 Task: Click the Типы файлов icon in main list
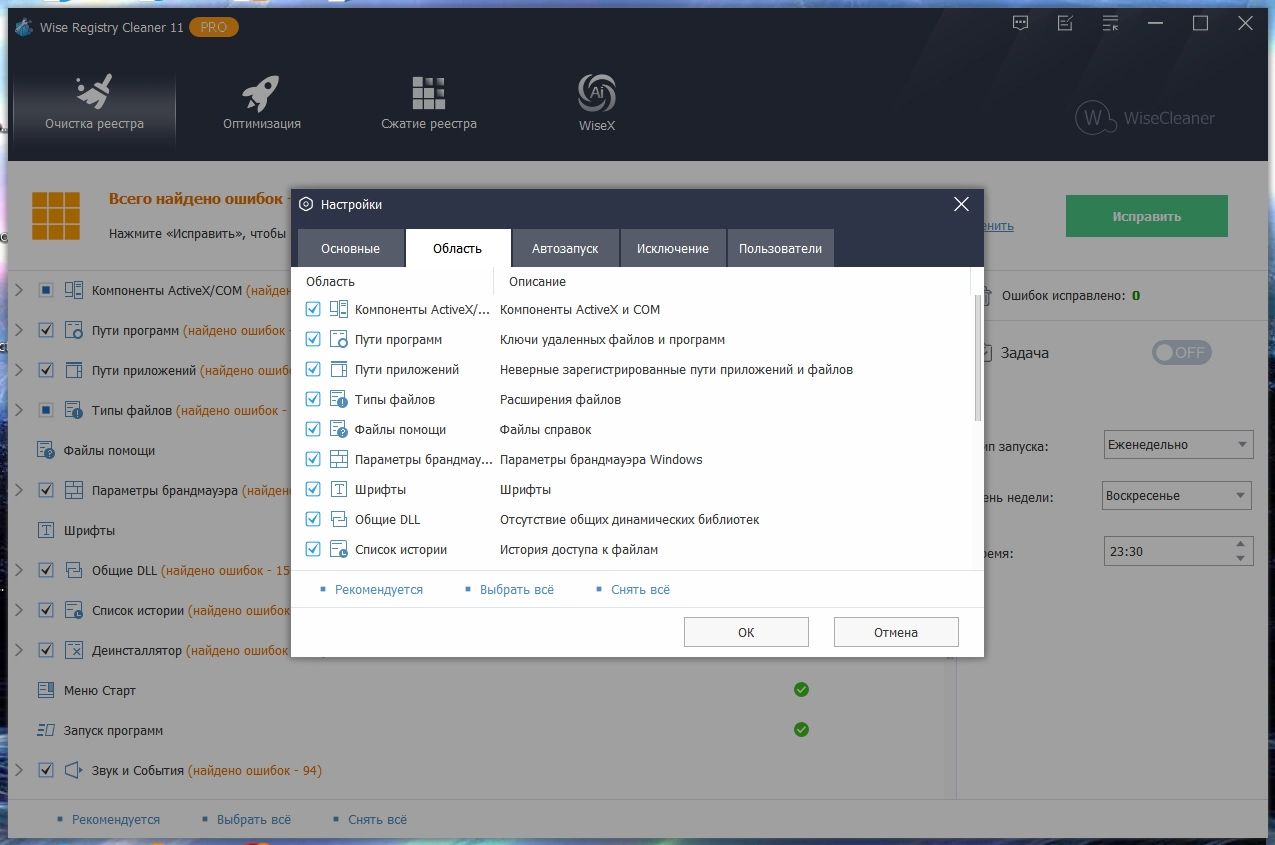click(x=74, y=410)
